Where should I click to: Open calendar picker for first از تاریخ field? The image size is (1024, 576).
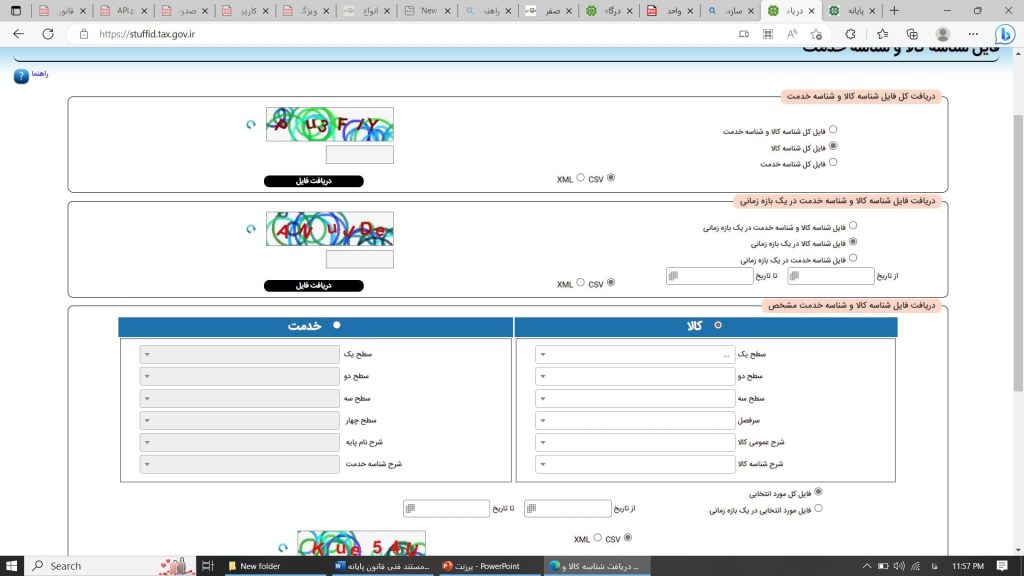coord(795,276)
